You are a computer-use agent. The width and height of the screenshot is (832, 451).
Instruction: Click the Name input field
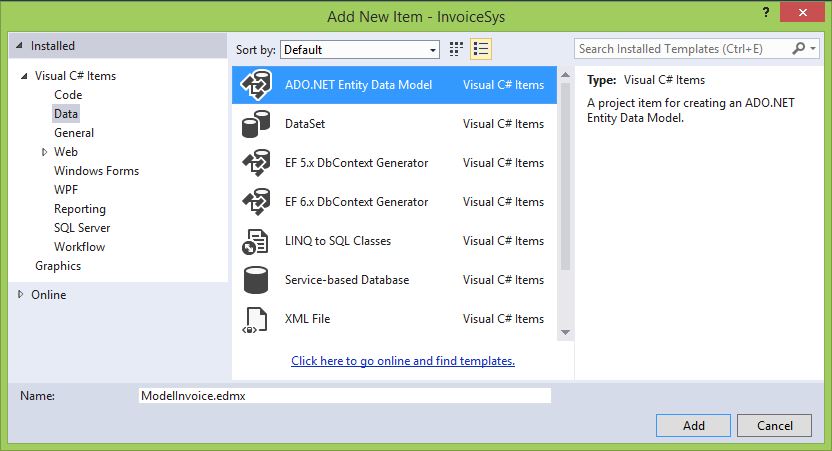click(345, 396)
